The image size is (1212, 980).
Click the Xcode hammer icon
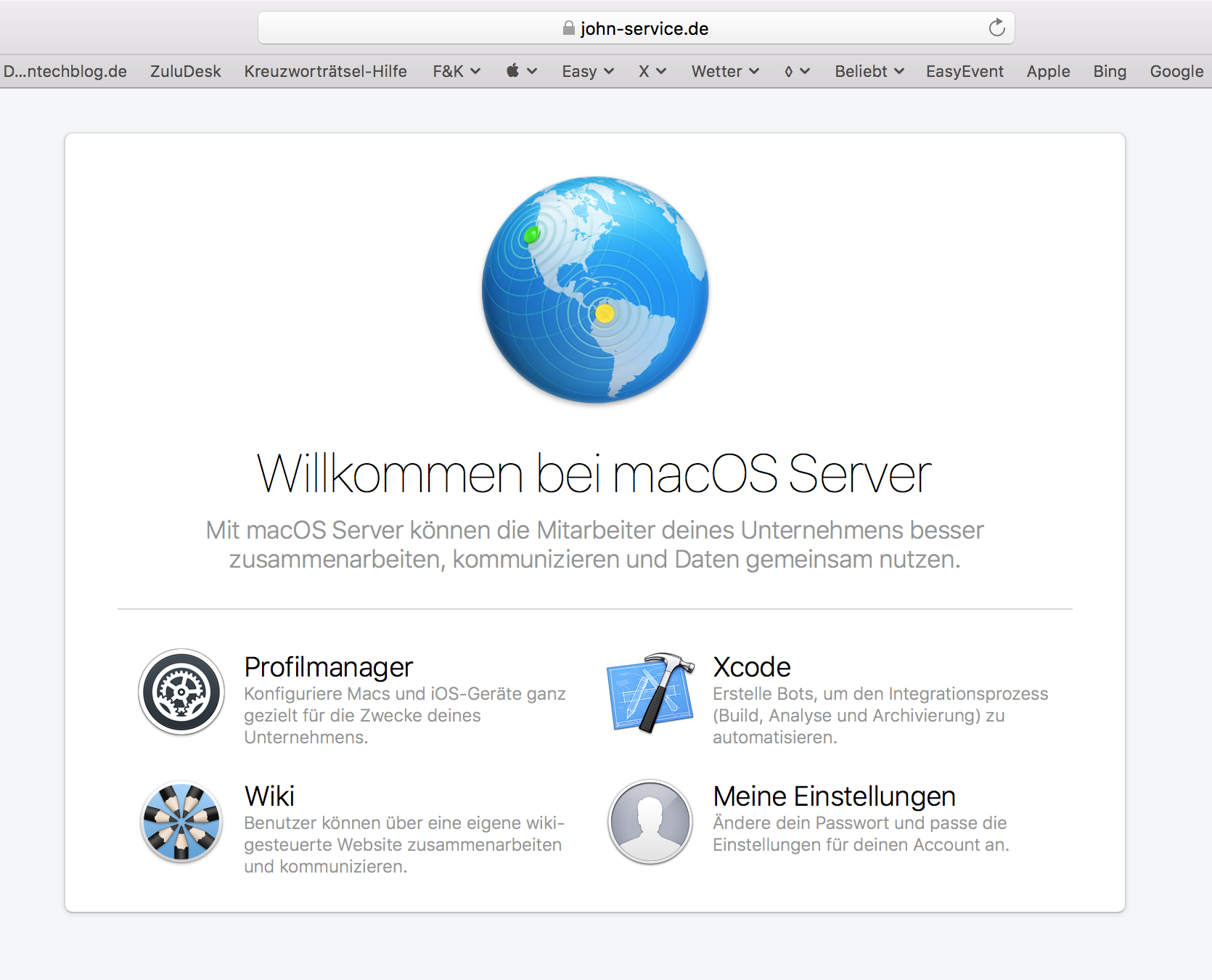click(650, 693)
